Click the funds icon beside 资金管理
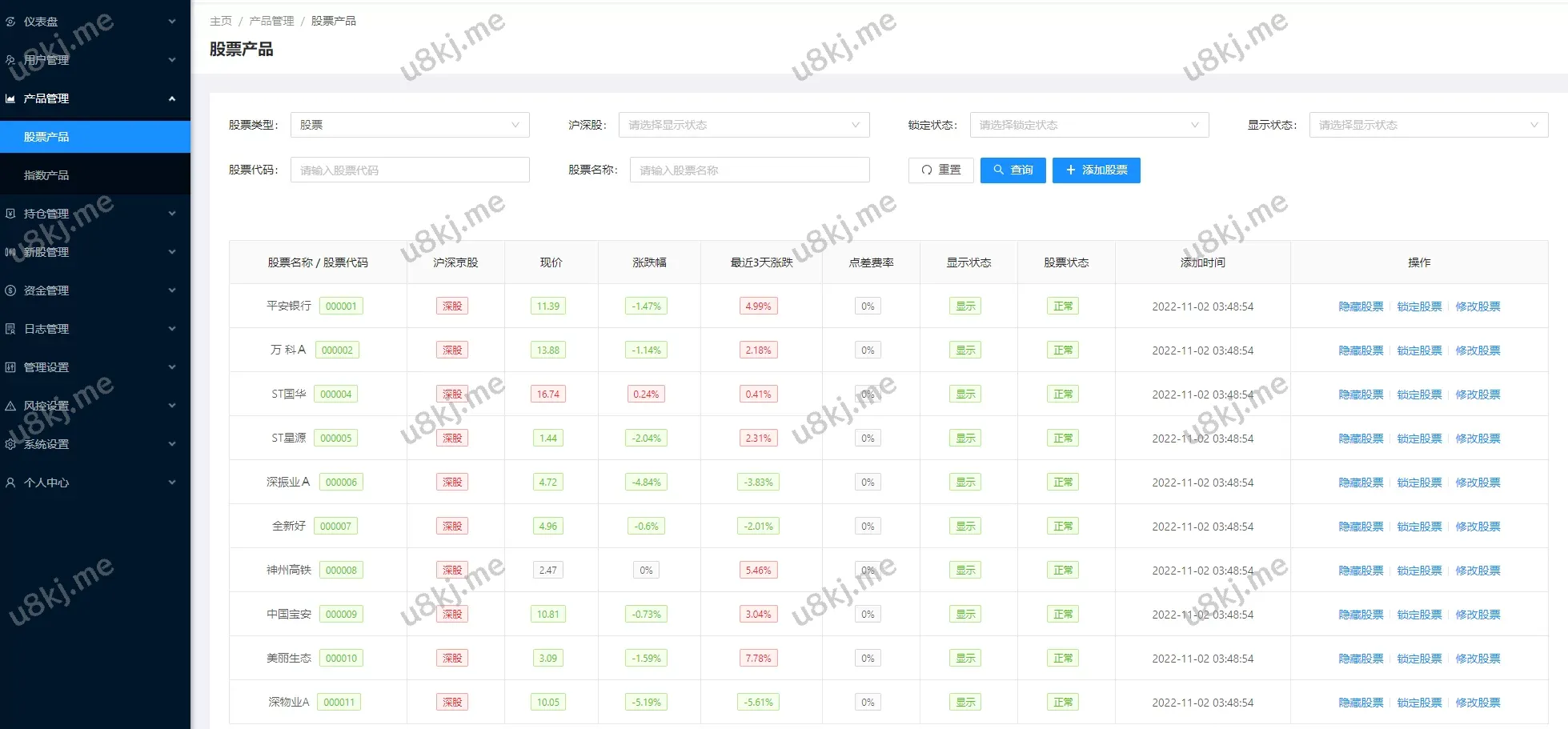The width and height of the screenshot is (1568, 729). point(10,290)
